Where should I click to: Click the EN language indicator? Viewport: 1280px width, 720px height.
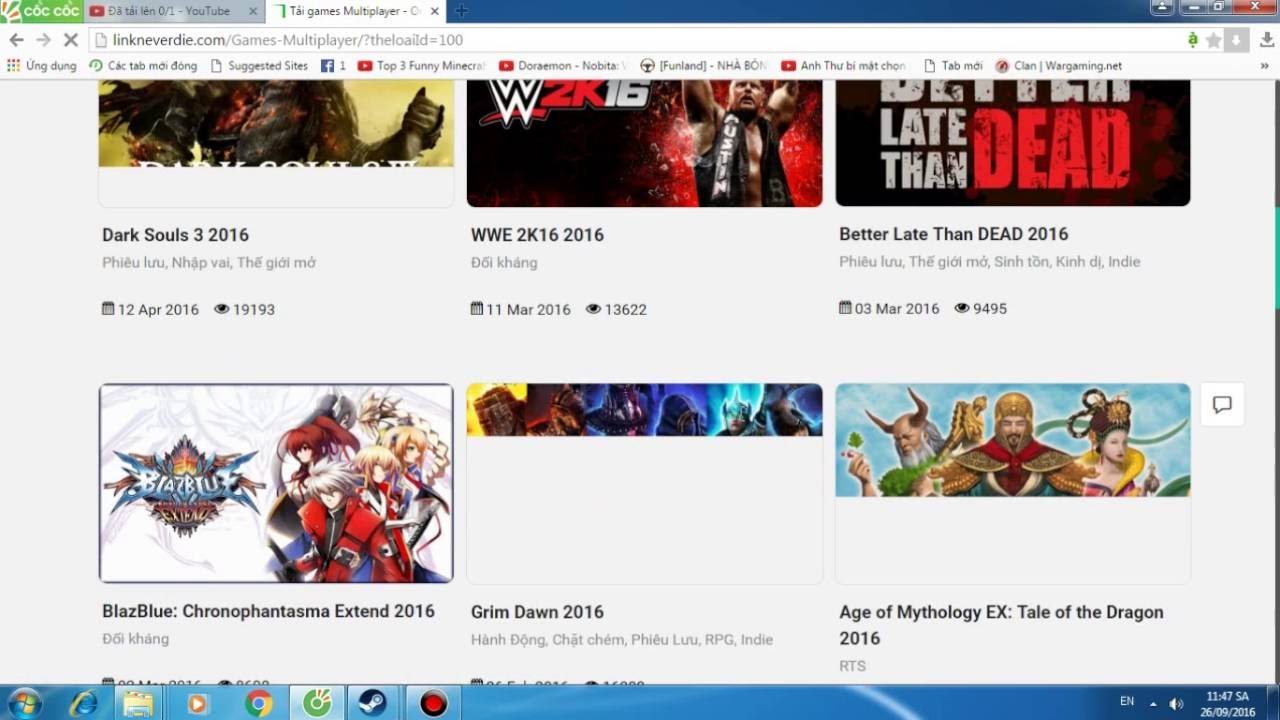[x=1127, y=702]
